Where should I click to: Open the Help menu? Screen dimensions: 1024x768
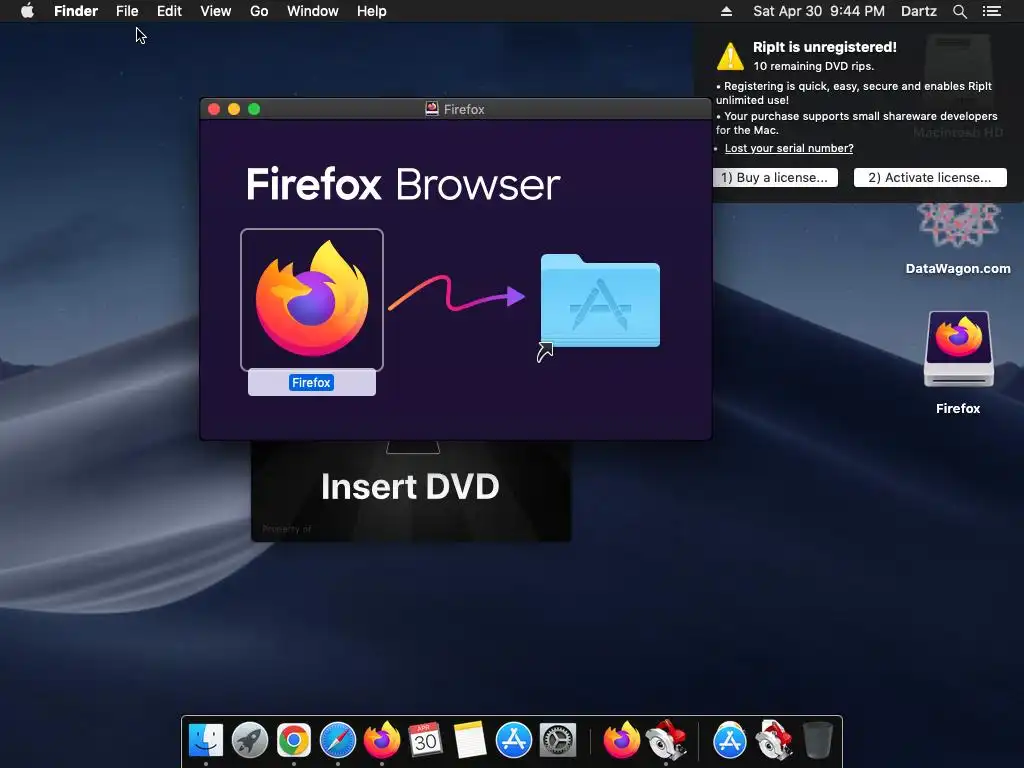point(372,11)
